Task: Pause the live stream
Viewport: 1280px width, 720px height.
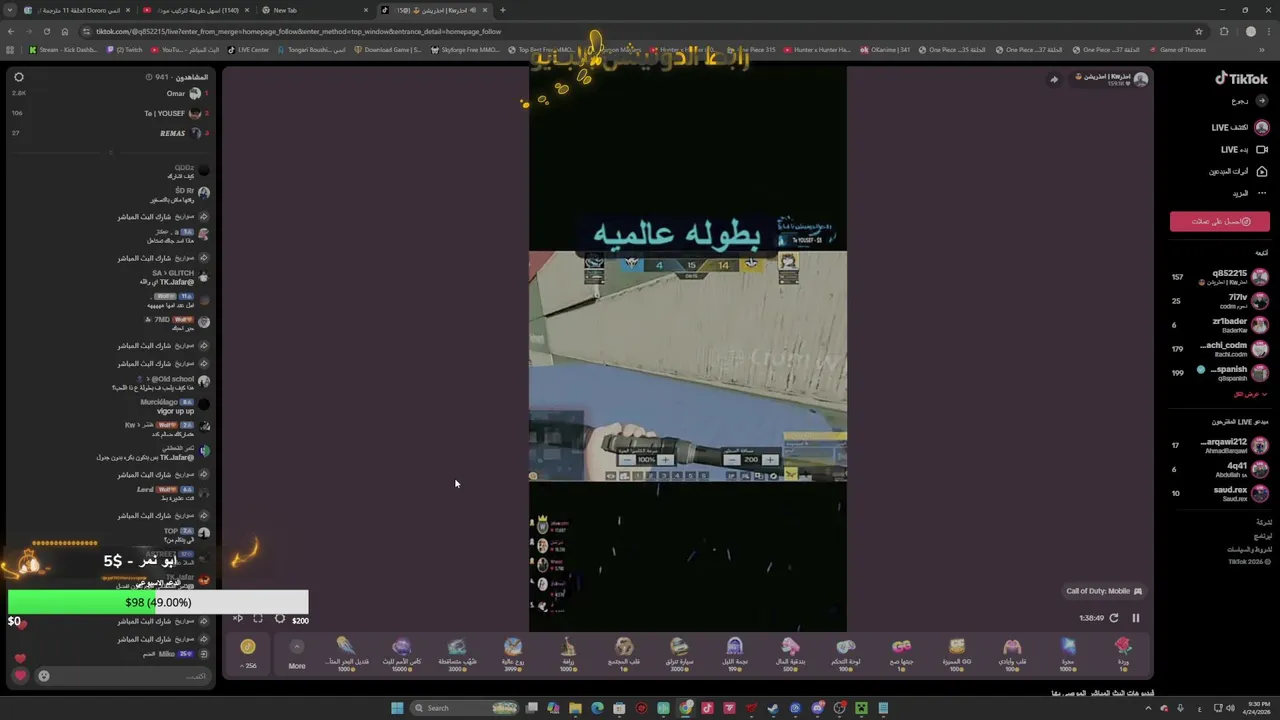Action: tap(1136, 618)
